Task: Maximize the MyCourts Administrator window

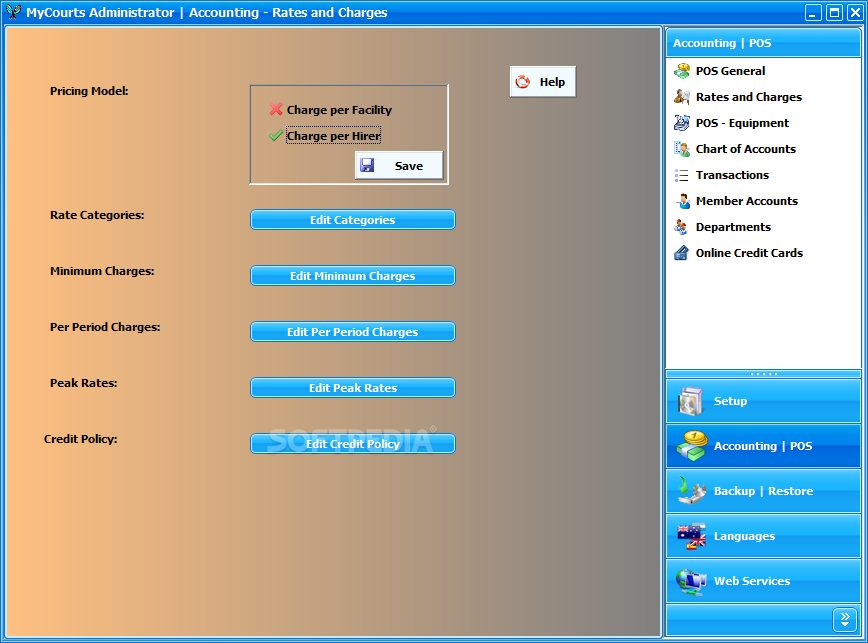Action: click(834, 12)
